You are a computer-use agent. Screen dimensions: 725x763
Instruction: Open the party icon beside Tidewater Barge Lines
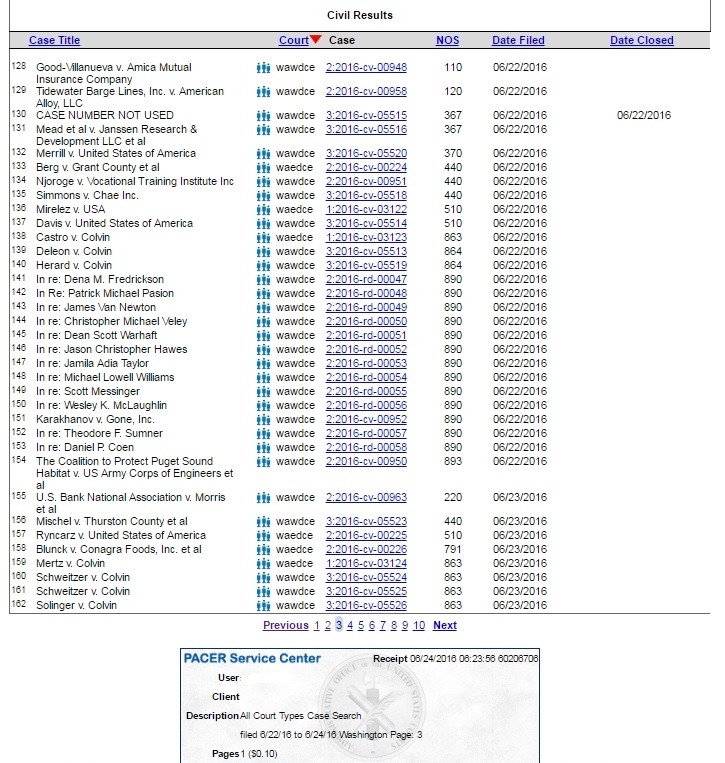(264, 92)
